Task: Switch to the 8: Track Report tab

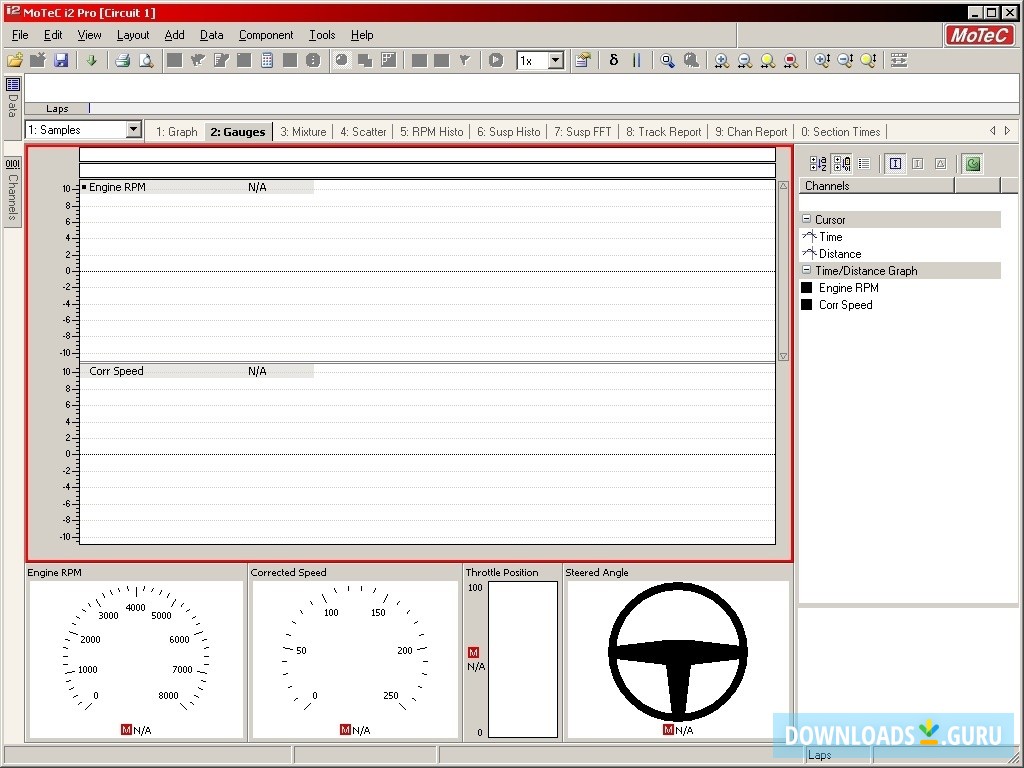Action: (664, 131)
